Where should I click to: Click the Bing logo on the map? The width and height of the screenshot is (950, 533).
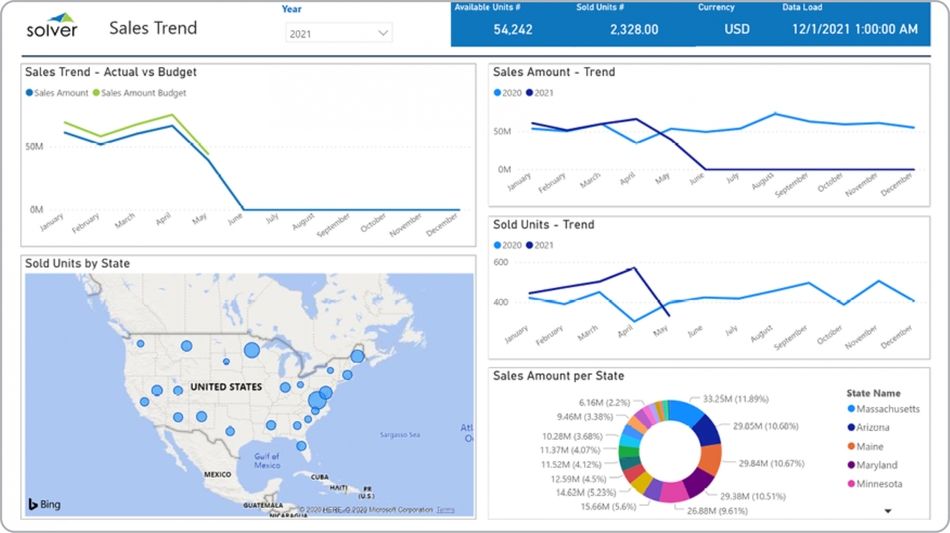[x=44, y=504]
